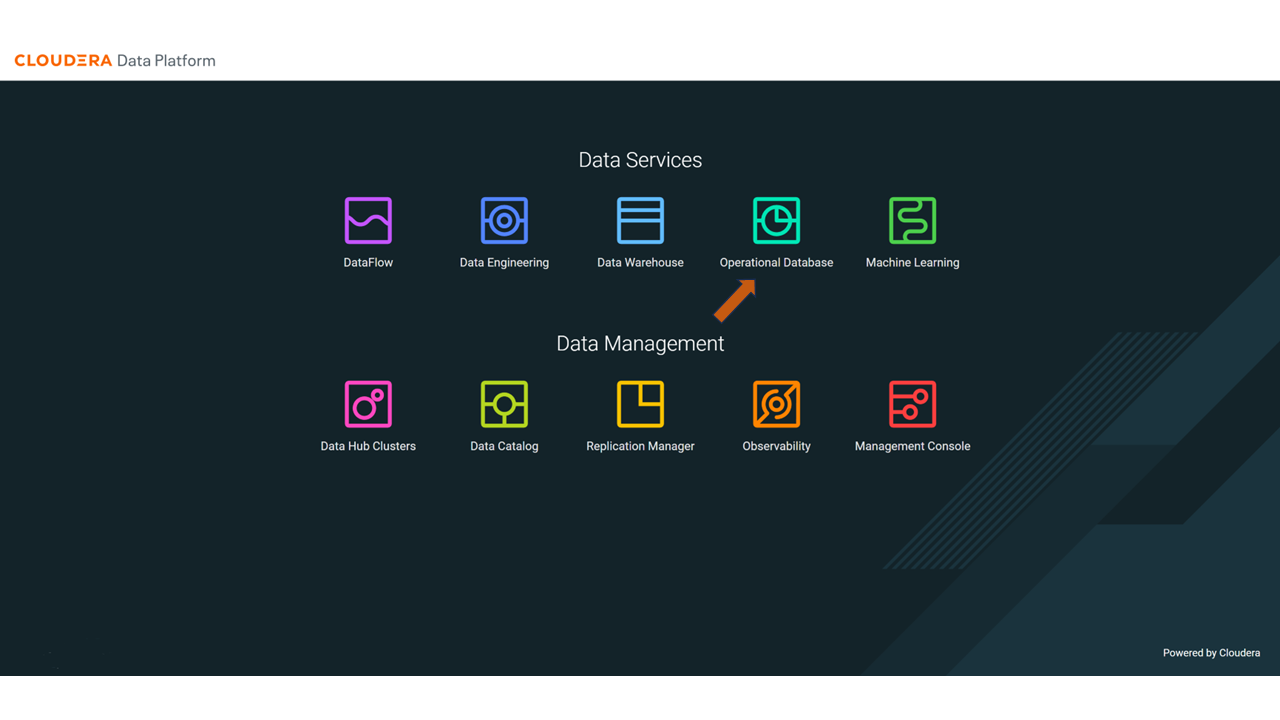Click the Machine Learning text label
This screenshot has height=720, width=1280.
[x=912, y=263]
